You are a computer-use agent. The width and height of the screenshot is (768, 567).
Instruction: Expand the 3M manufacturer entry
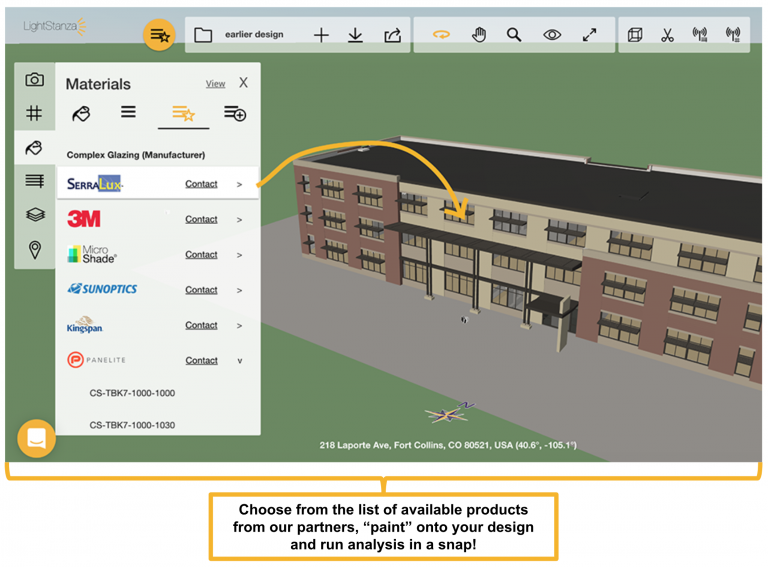[239, 220]
